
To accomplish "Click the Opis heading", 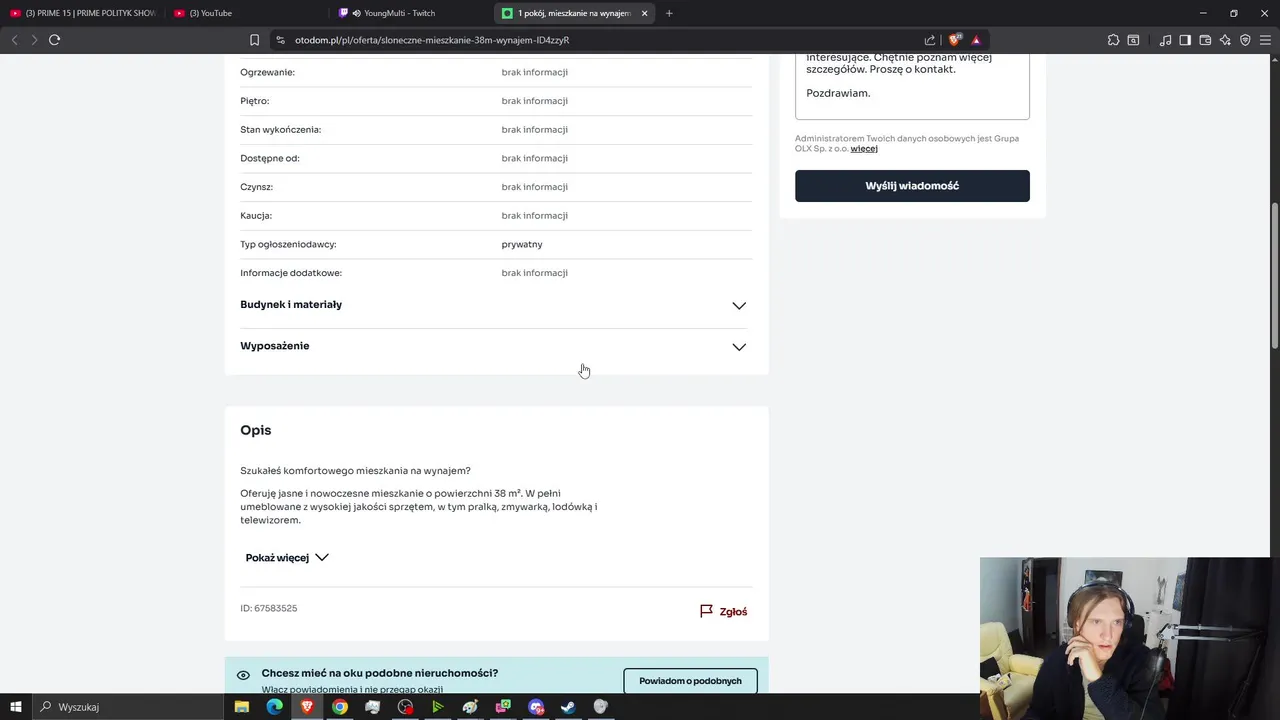I will pyautogui.click(x=255, y=430).
